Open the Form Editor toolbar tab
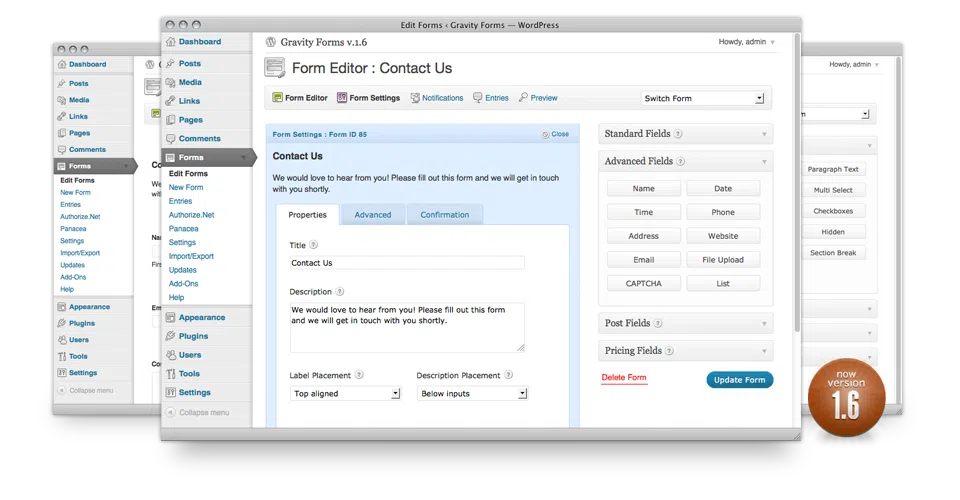960x500 pixels. 300,98
